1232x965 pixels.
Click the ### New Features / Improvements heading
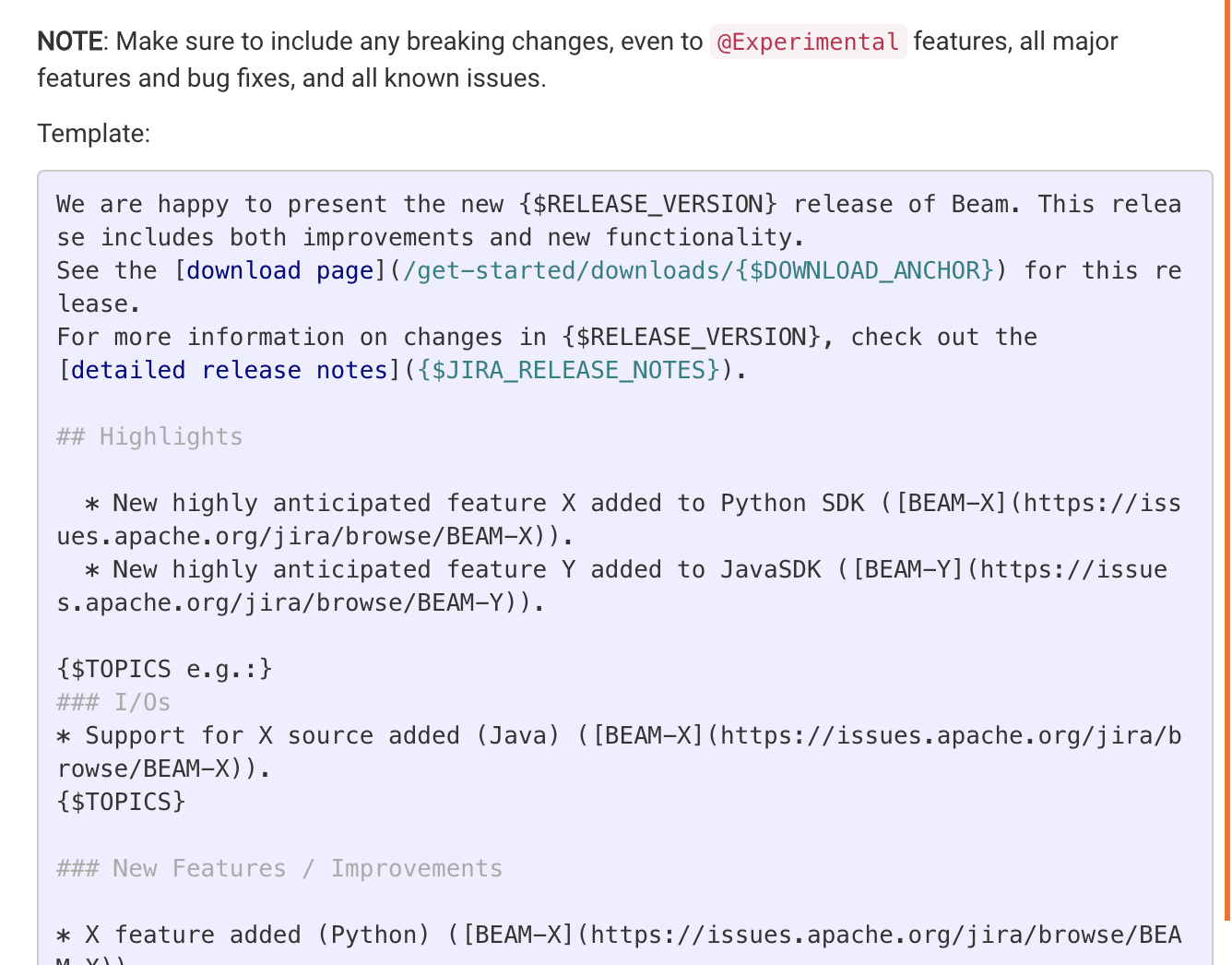pyautogui.click(x=279, y=868)
